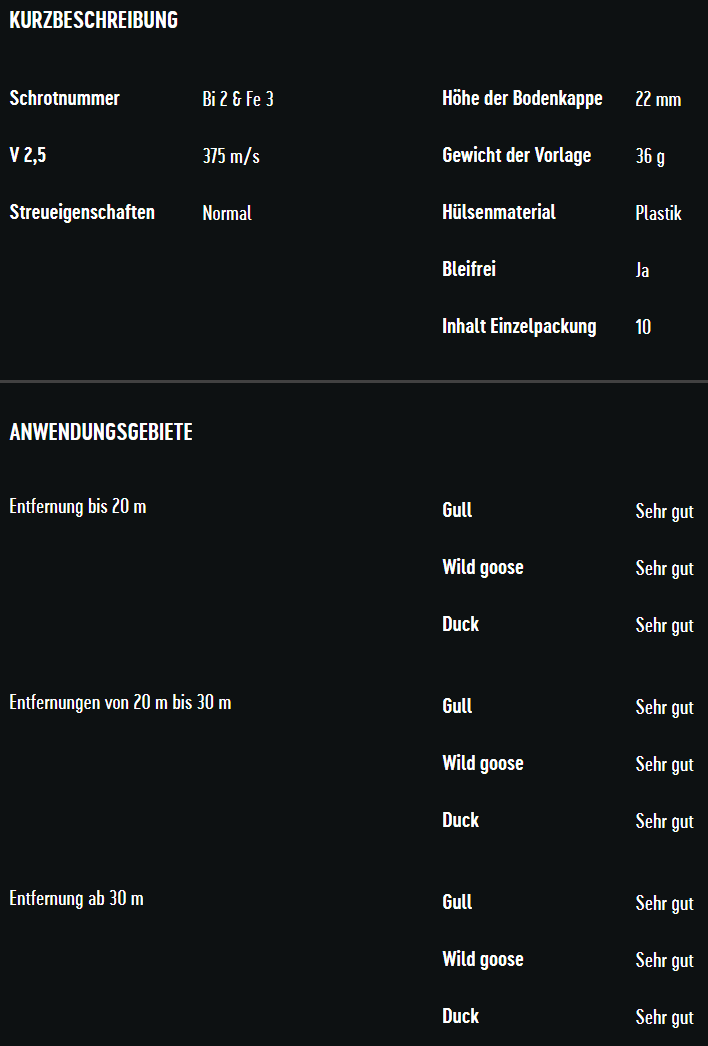This screenshot has height=1046, width=708.
Task: Click the 'Inhalt Einzelpackung' label
Action: (x=519, y=326)
